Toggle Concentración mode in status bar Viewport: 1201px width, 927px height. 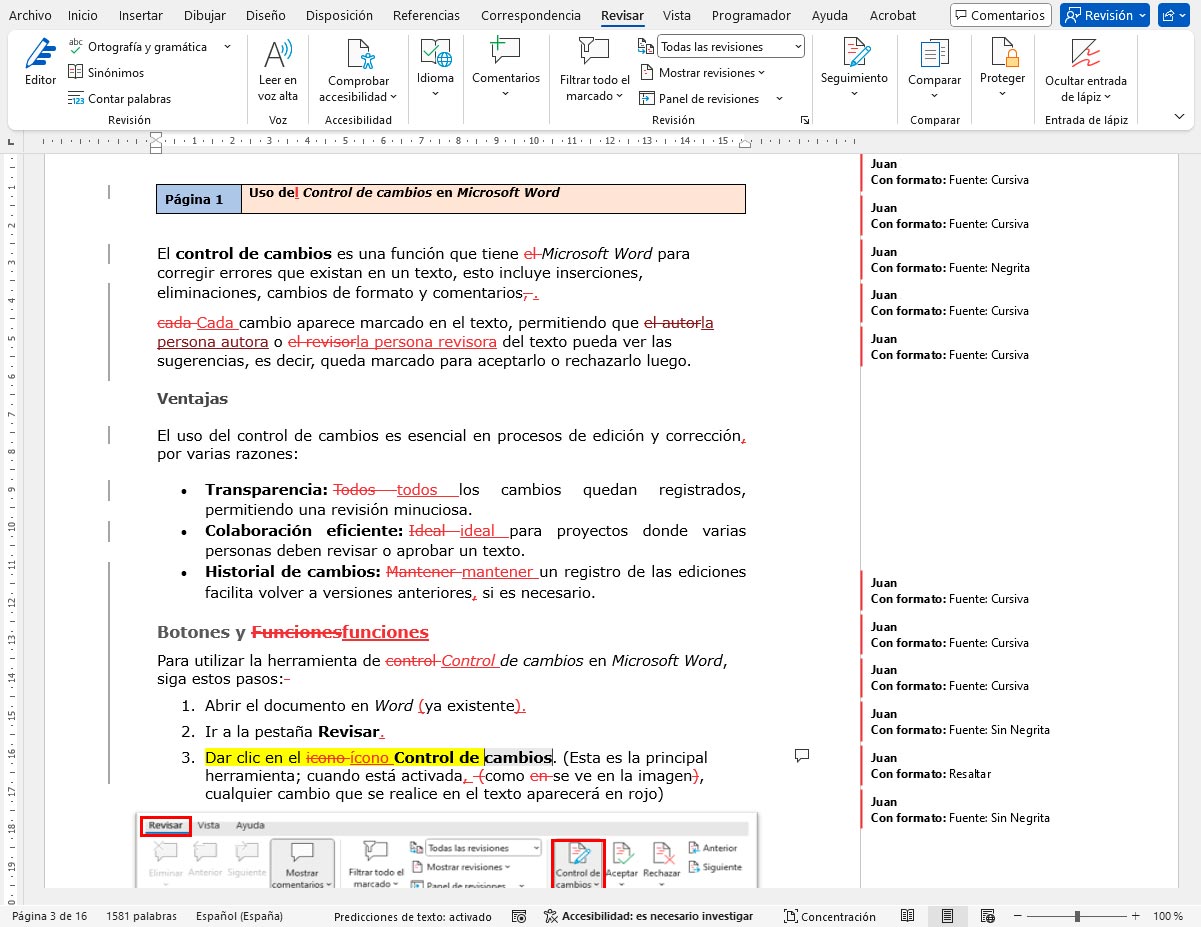829,916
